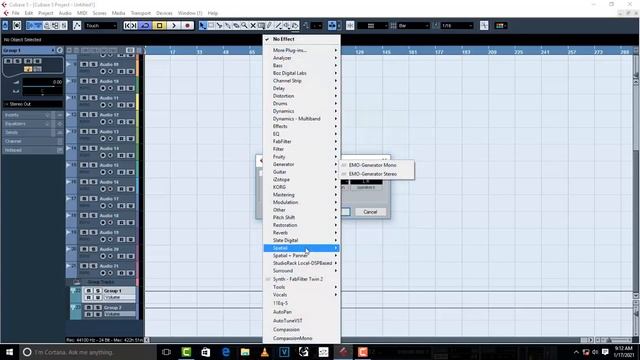Viewport: 640px width, 360px height.
Task: Choose Synth - FabFilter Twin 2 entry
Action: click(302, 279)
